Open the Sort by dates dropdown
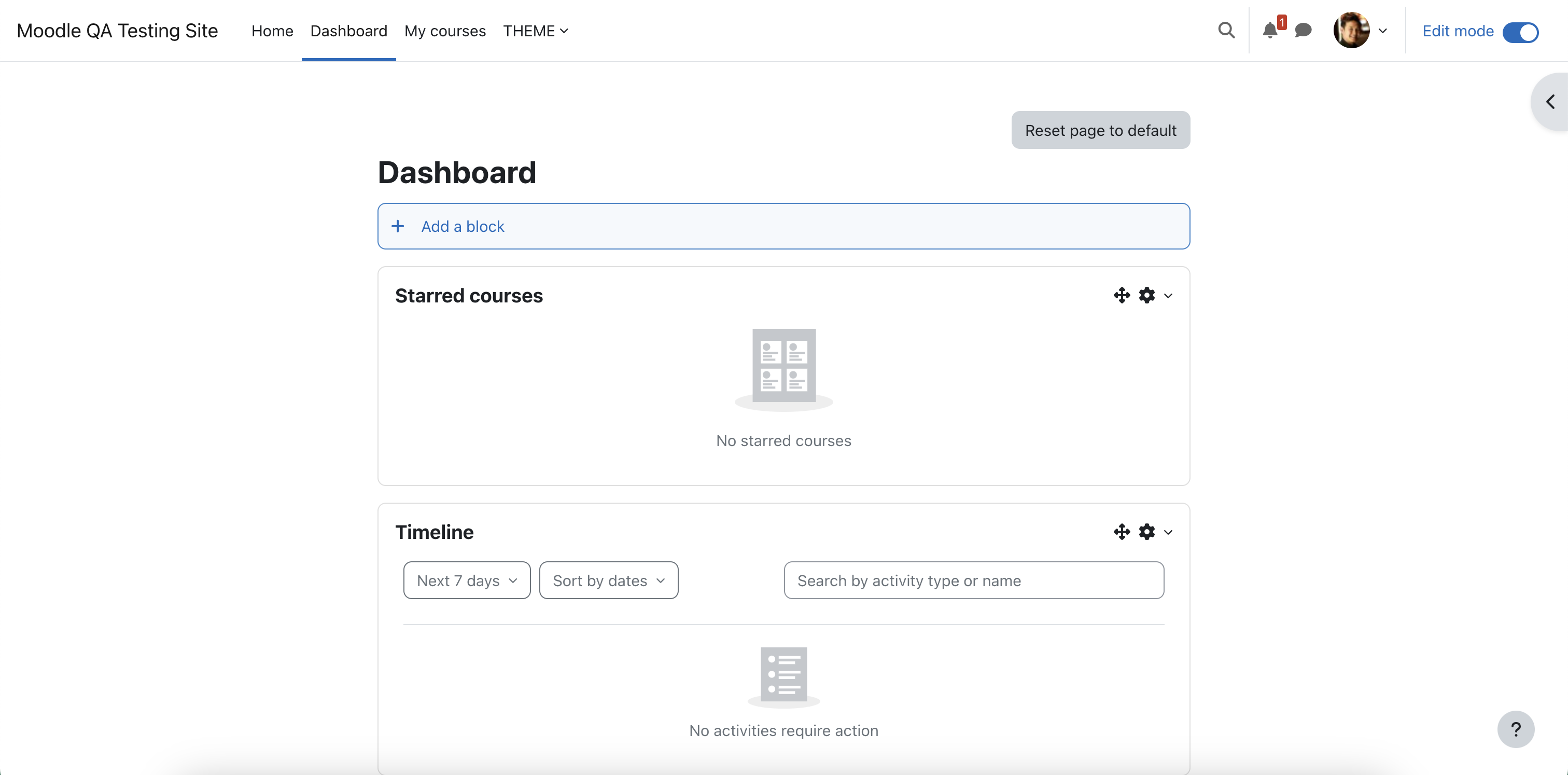 pos(609,581)
